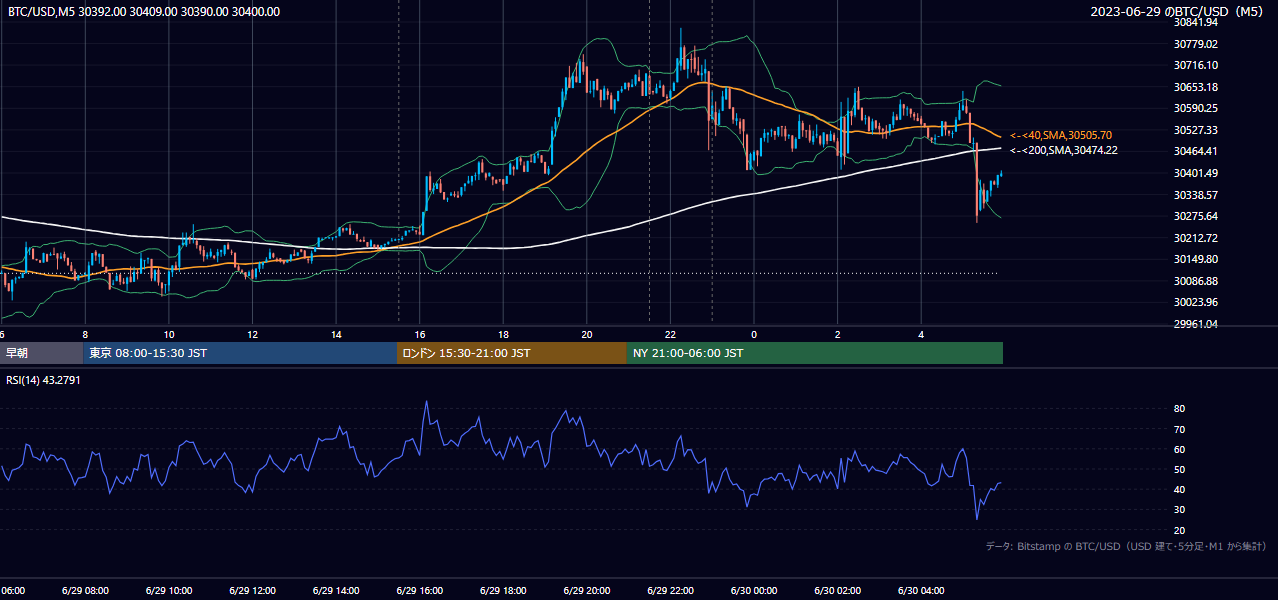Click price axis value 30590.25
This screenshot has height=600, width=1278.
pos(1196,108)
